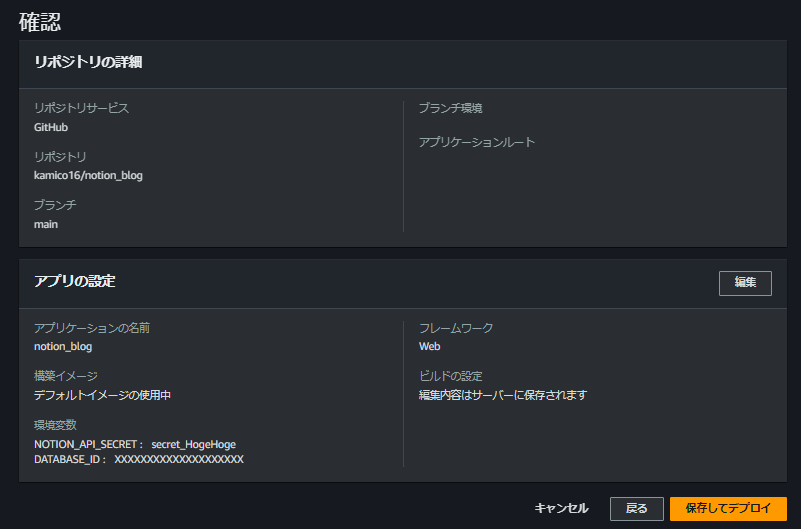Click the 確認 page heading

pyautogui.click(x=40, y=22)
